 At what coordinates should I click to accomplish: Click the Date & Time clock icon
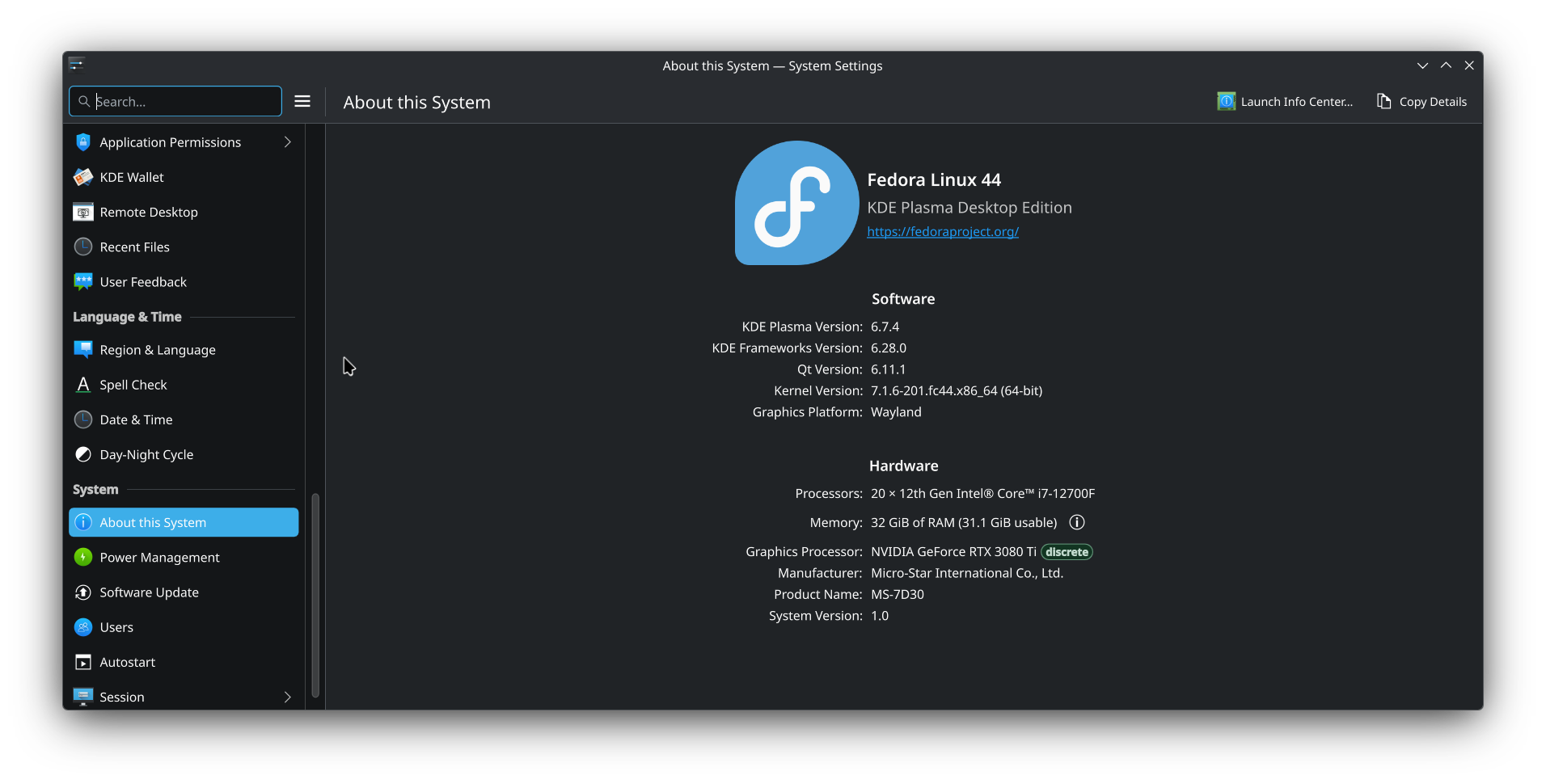83,419
